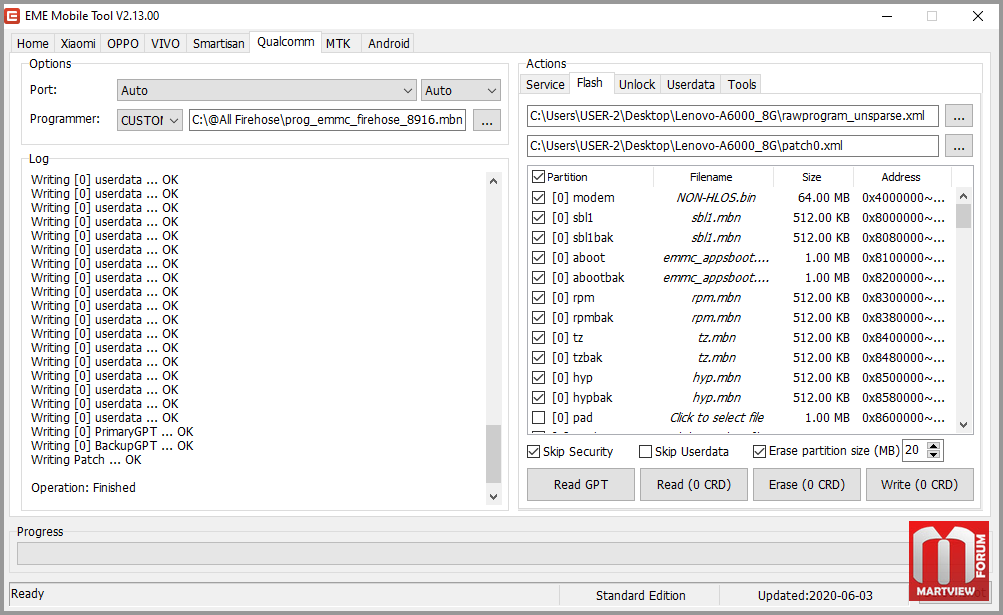Screen dimensions: 1003x615
Task: Open the Programmer CUSTOM dropdown
Action: 150,120
